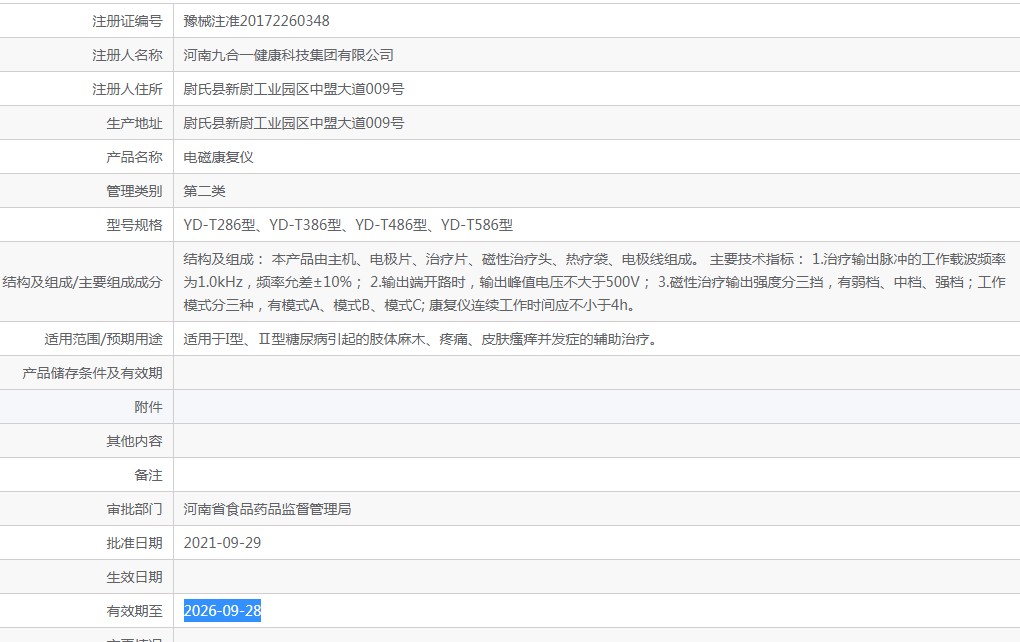Click the highlighted expiry date 2026-09-28
1020x642 pixels.
[223, 611]
